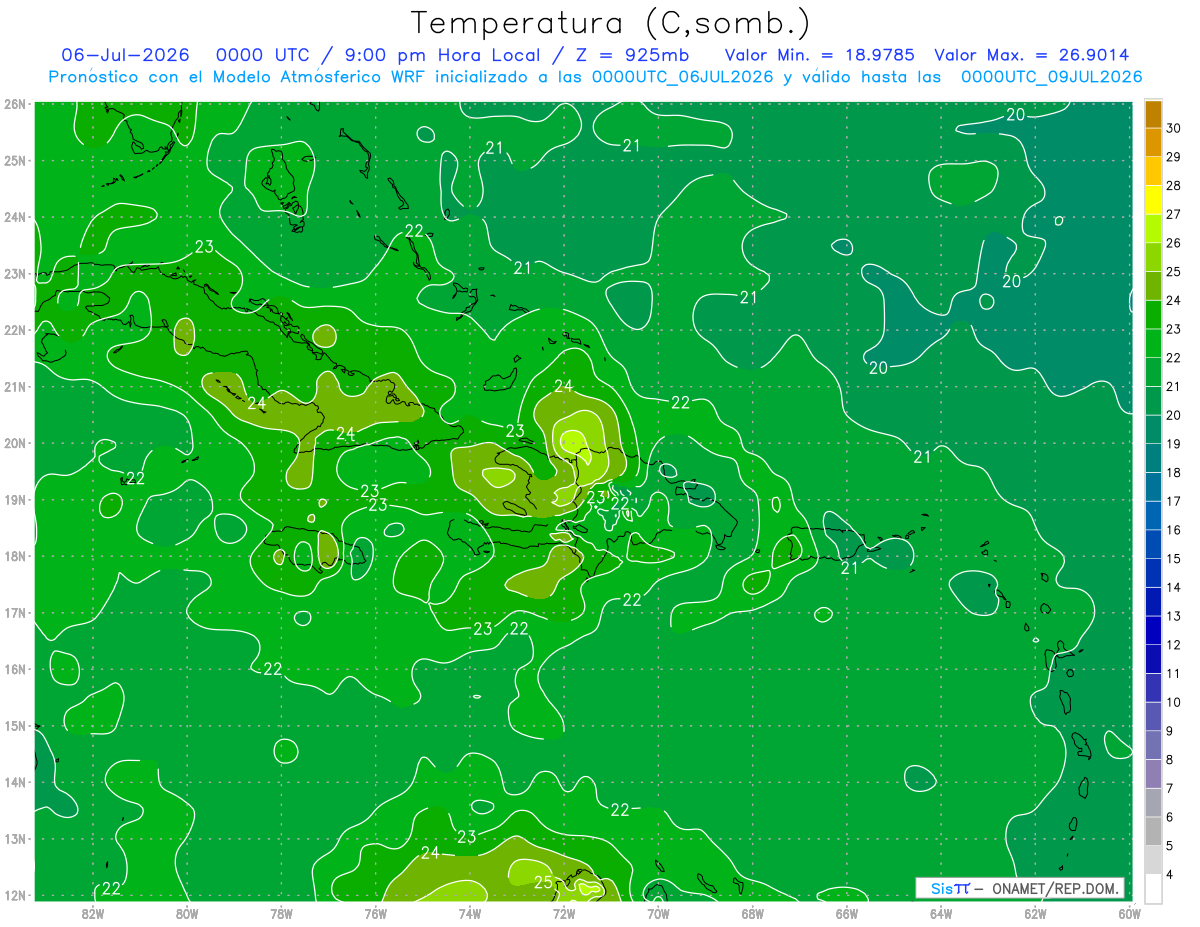Click the '14N' latitude axis label
The image size is (1200, 927).
[x=15, y=782]
